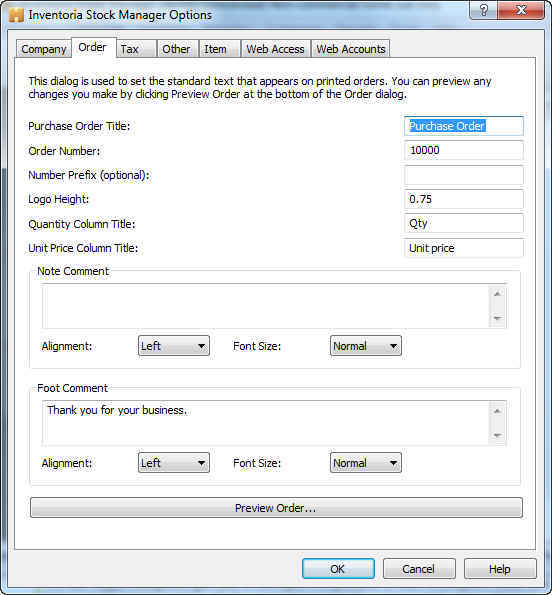Open the Foot Comment Alignment dropdown
The height and width of the screenshot is (595, 552).
tap(174, 463)
